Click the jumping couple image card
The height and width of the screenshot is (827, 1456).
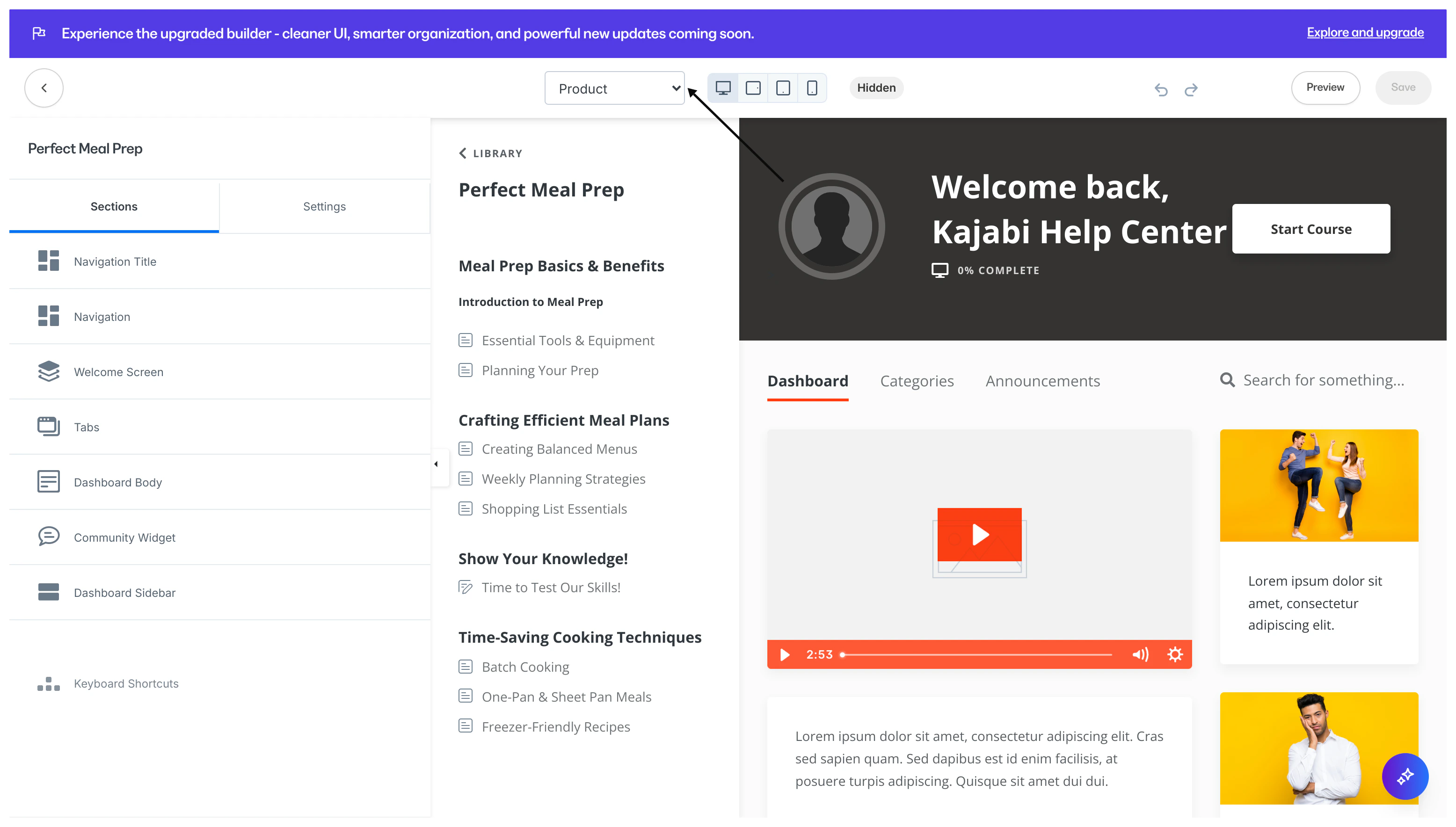tap(1319, 486)
